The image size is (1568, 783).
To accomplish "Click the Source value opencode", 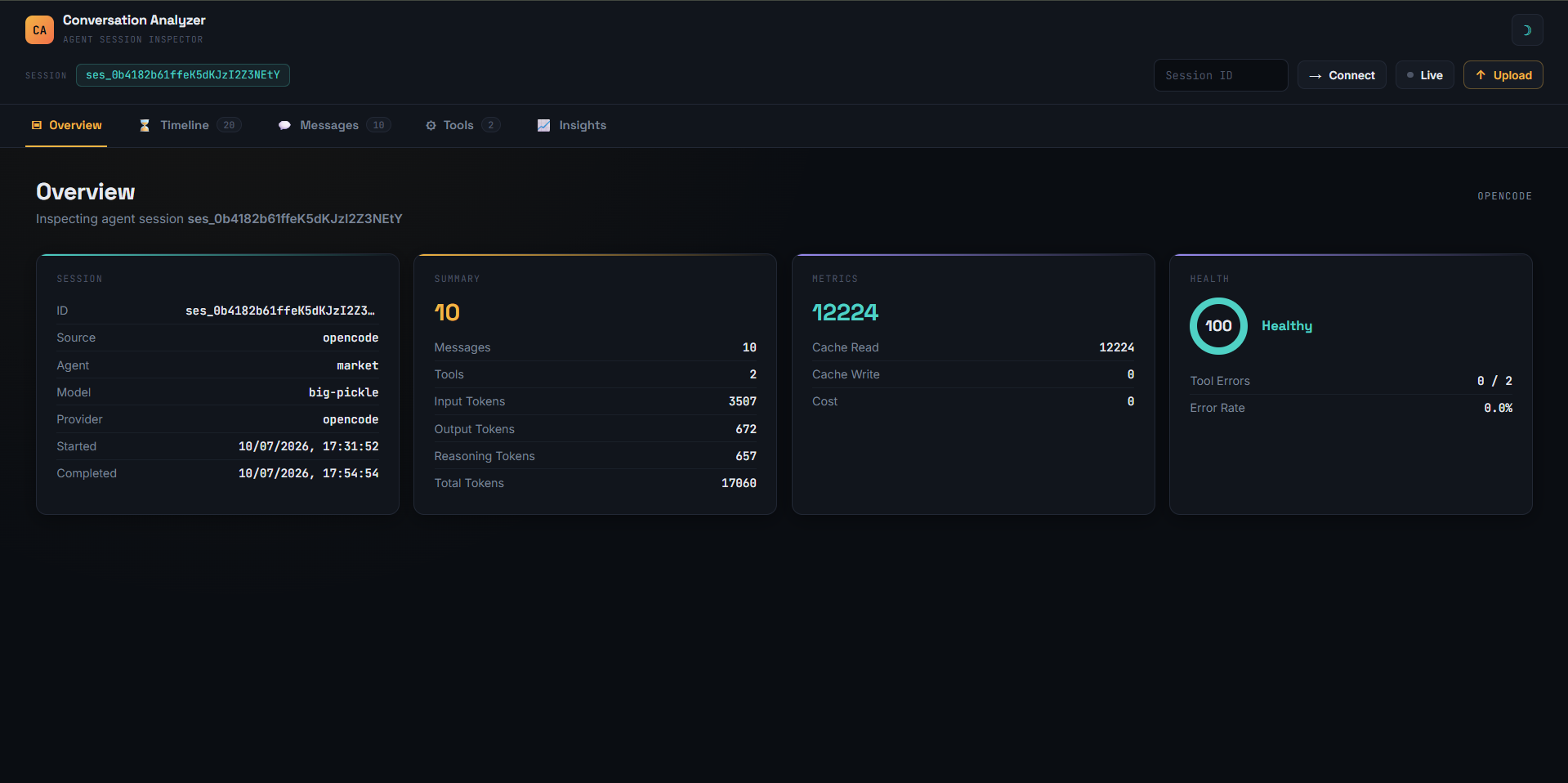I will click(351, 338).
